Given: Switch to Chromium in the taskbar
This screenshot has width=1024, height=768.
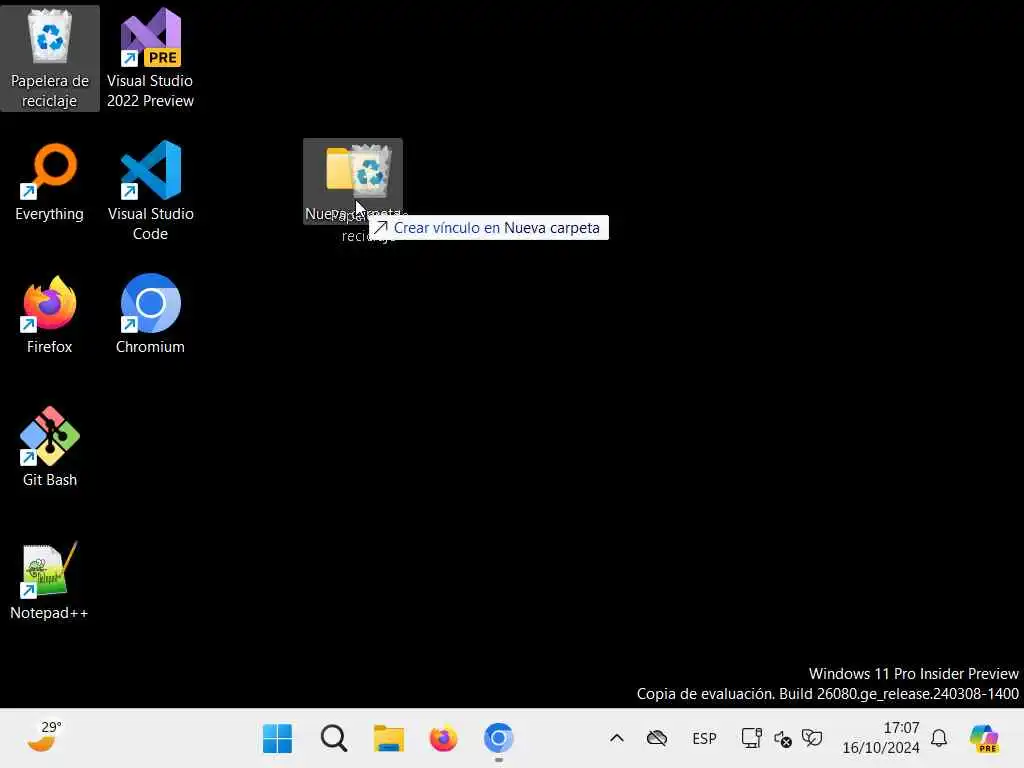Looking at the screenshot, I should coord(498,739).
